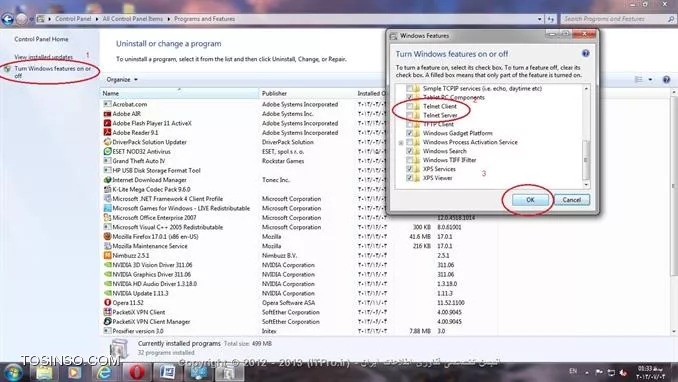This screenshot has width=678, height=382.
Task: Click the change view icon in the toolbar
Action: (638, 80)
